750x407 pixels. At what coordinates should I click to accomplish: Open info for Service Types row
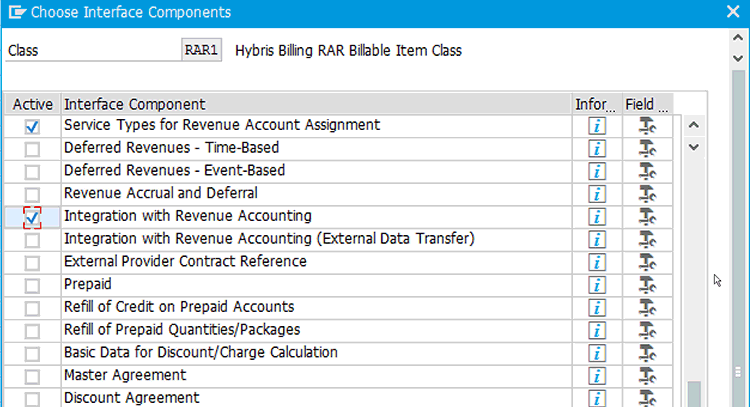pos(598,126)
